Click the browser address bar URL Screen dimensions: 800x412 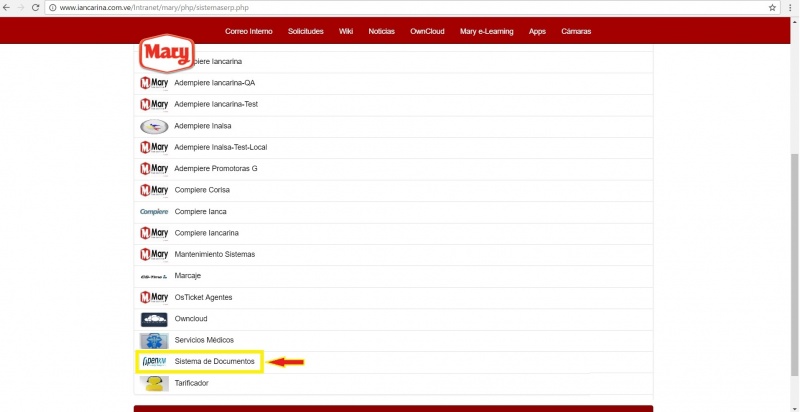[154, 8]
